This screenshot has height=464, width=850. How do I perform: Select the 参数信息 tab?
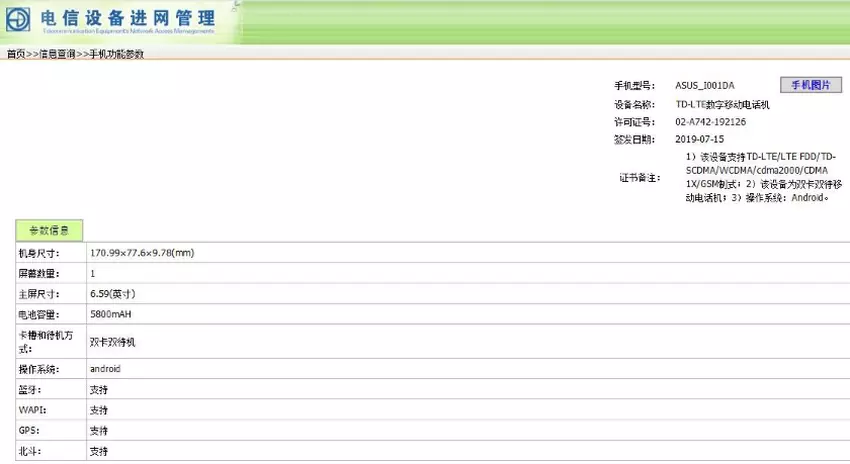pyautogui.click(x=49, y=231)
